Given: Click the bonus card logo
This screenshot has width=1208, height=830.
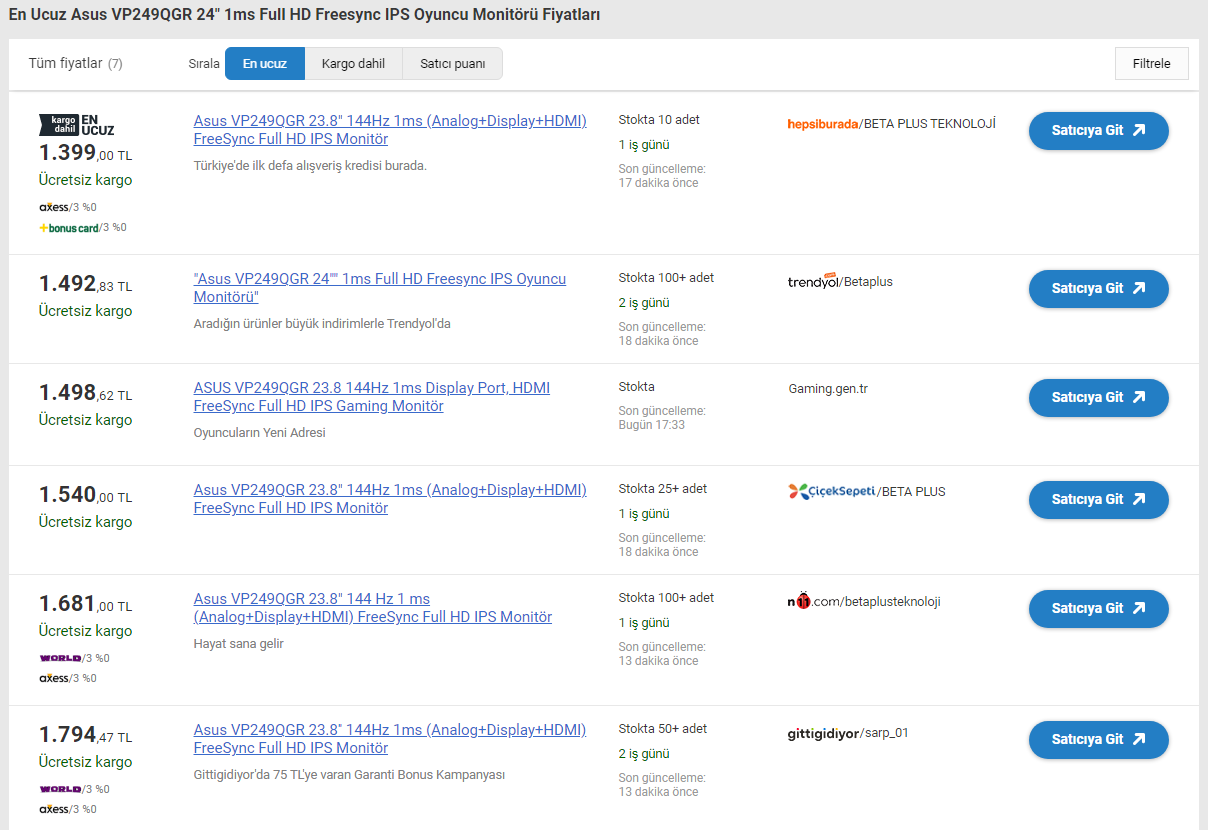Looking at the screenshot, I should [69, 228].
